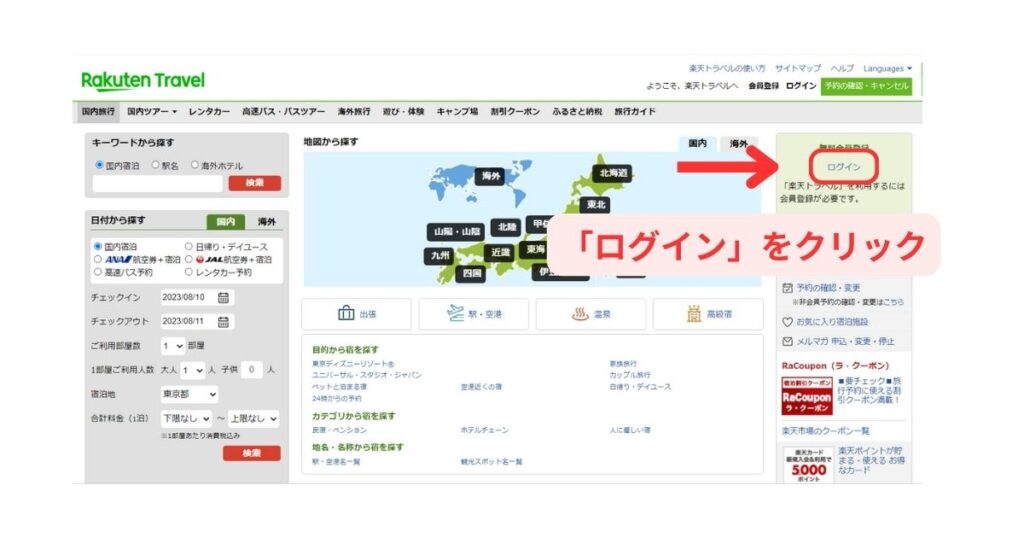Open the check-out calendar icon
Viewport: 1024px width, 538px height.
tap(223, 322)
